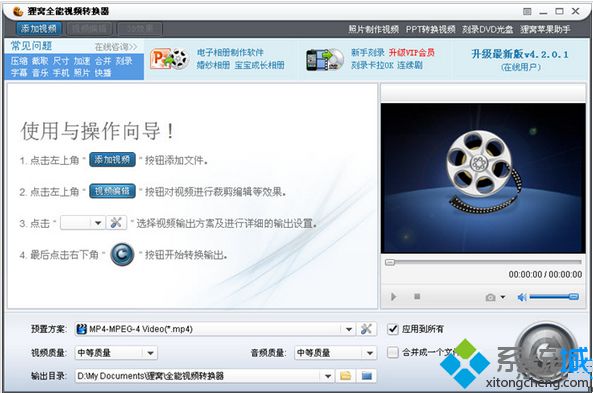The image size is (593, 393).
Task: Click the 视频编辑 button in the wizard
Action: click(112, 191)
